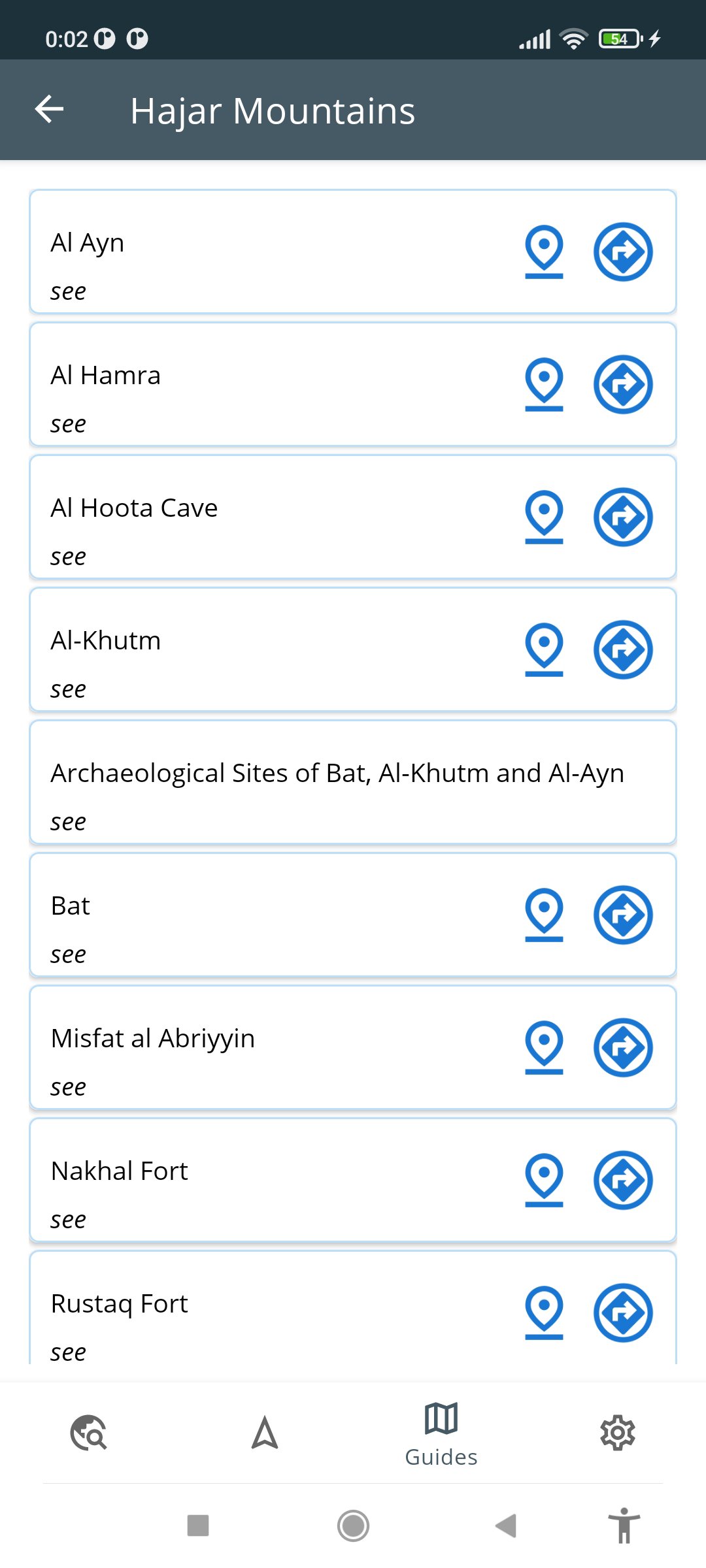Open the globe search tab

coord(88,1433)
